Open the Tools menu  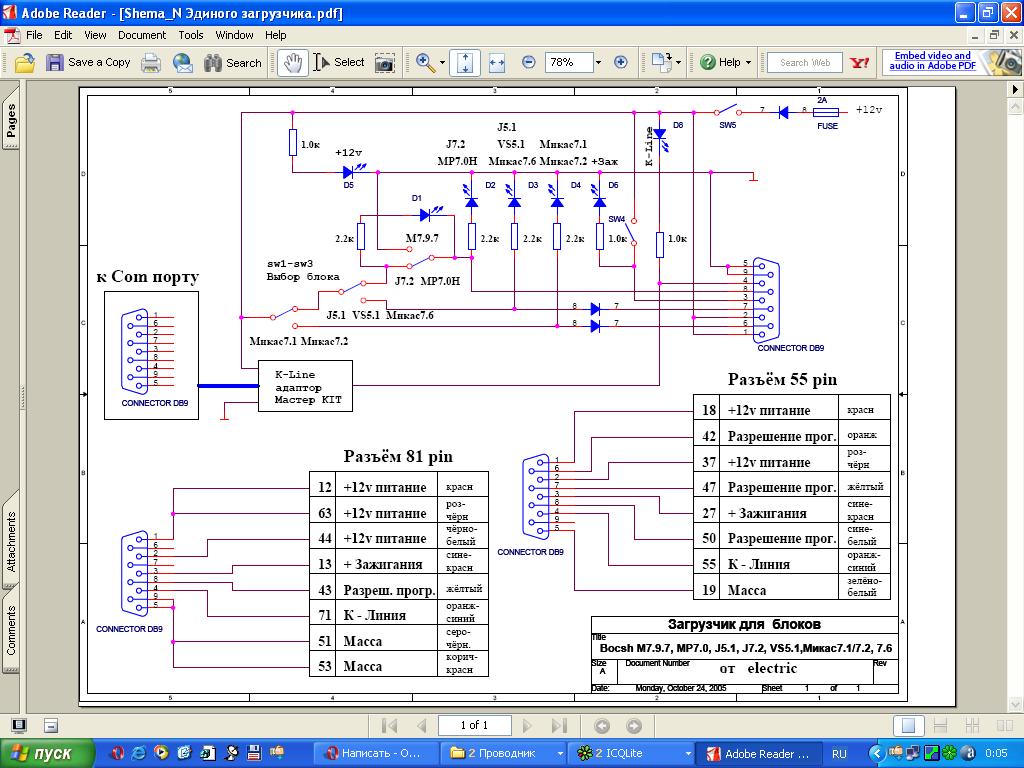[x=191, y=35]
